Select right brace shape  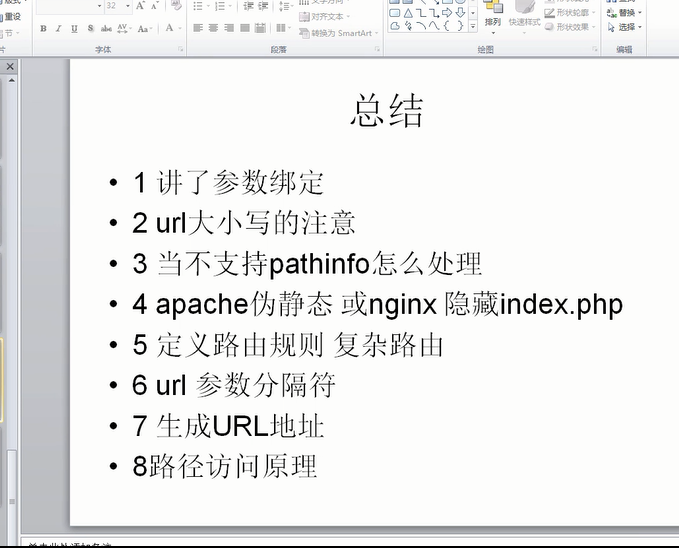460,26
